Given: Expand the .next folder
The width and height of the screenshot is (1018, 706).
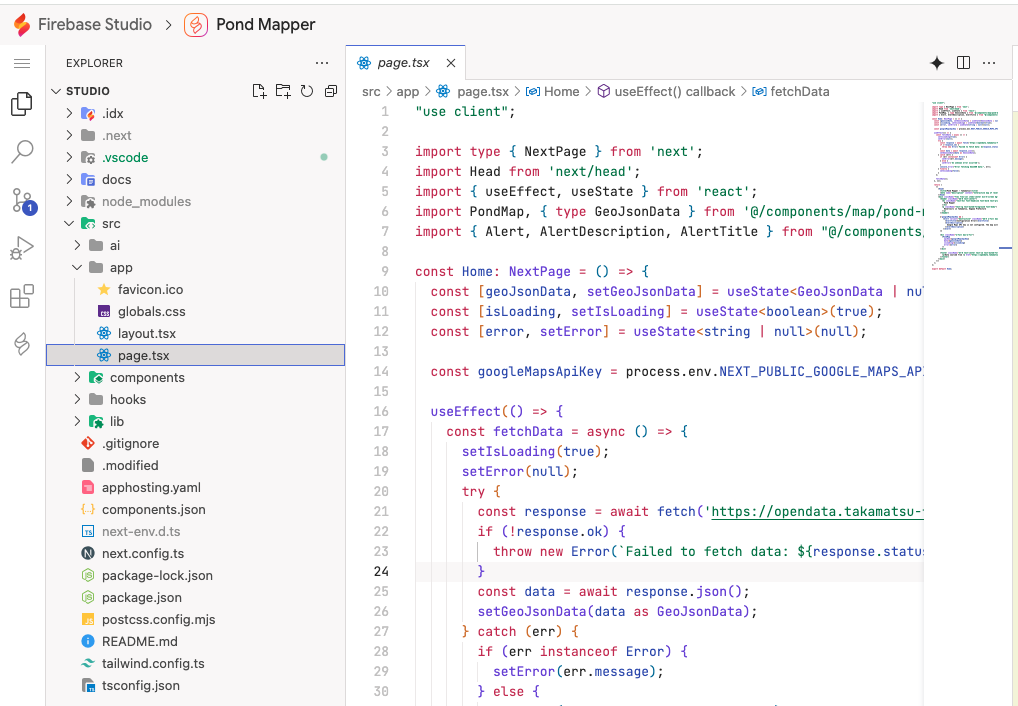Looking at the screenshot, I should click(x=69, y=135).
